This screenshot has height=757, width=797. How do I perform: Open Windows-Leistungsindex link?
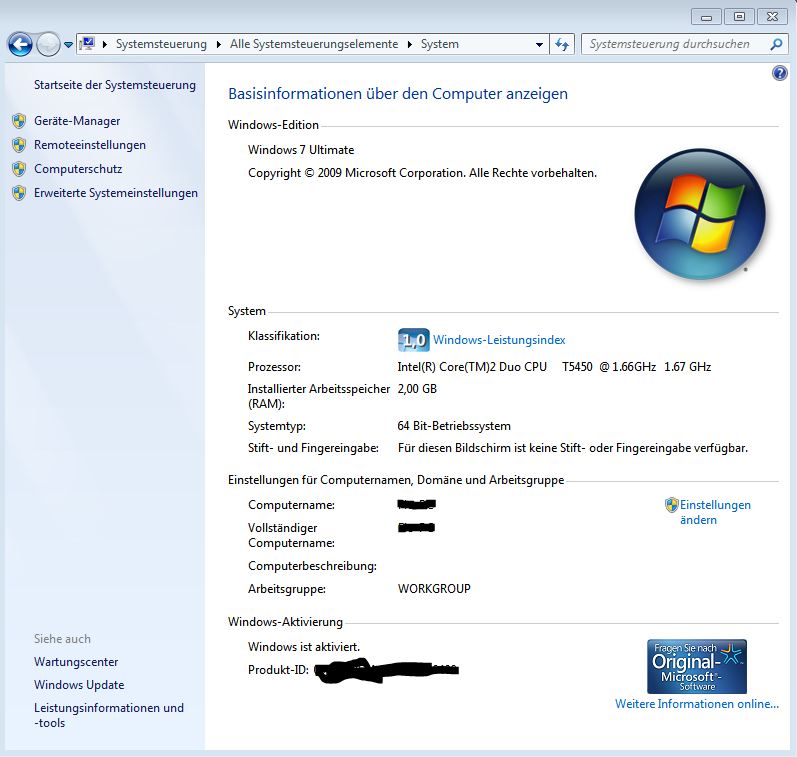coord(499,340)
